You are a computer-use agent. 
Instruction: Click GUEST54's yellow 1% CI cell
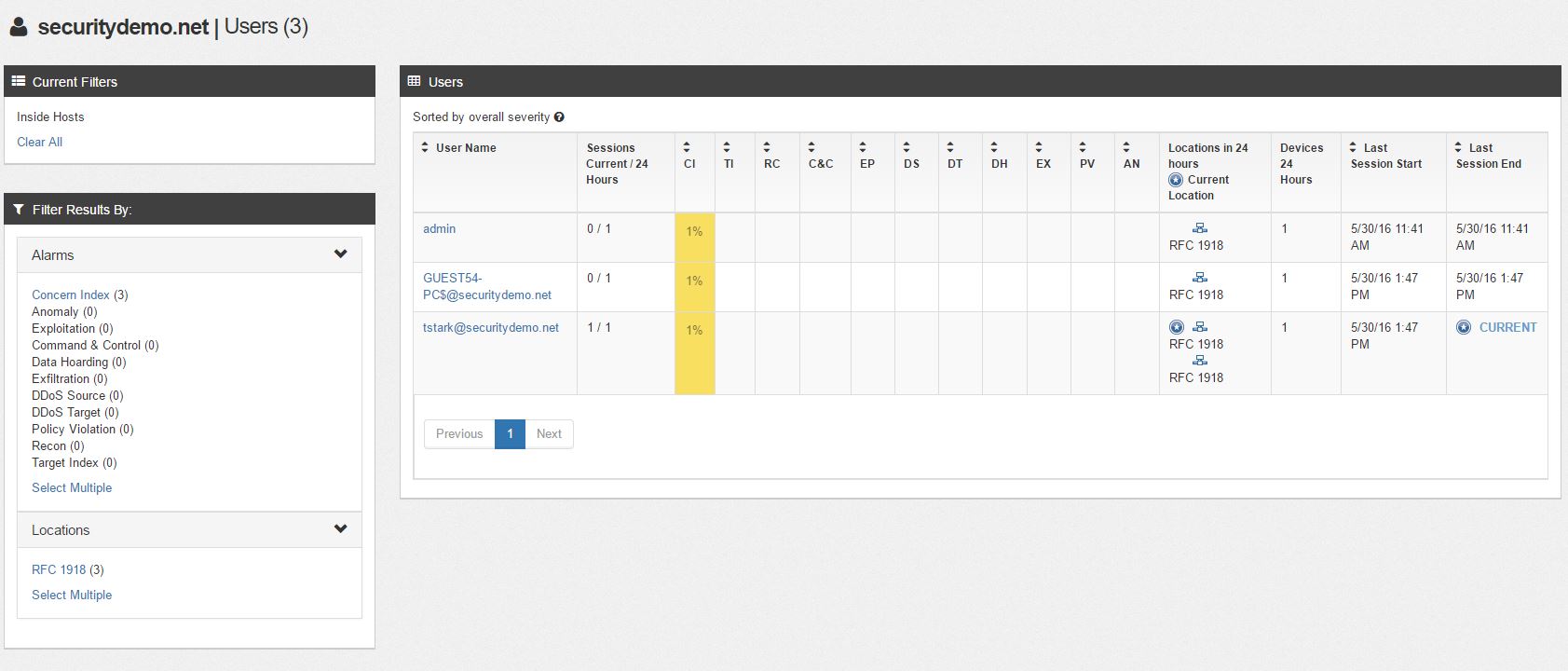(x=695, y=287)
